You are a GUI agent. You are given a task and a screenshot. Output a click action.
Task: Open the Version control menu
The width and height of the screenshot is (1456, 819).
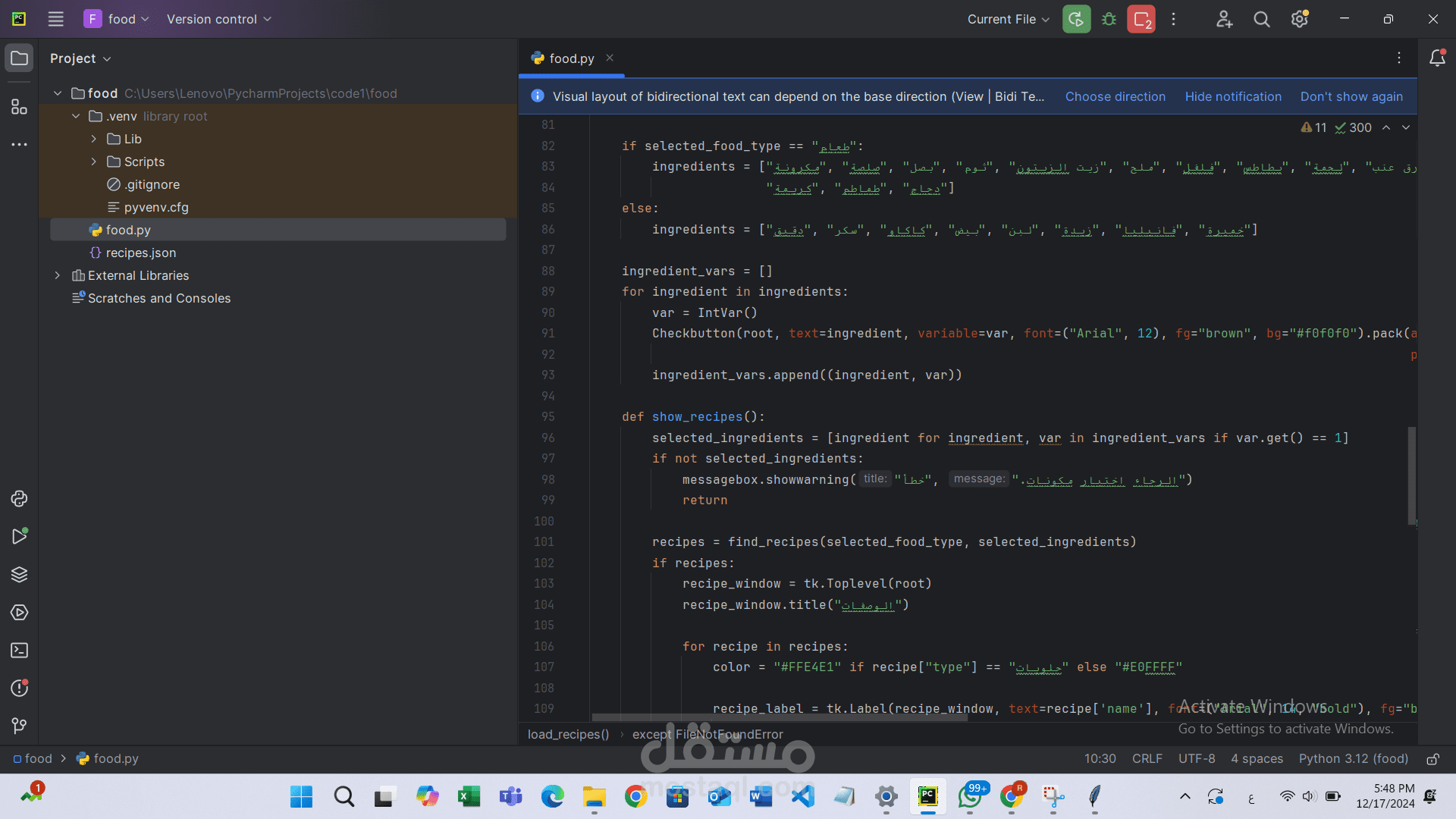(x=218, y=19)
